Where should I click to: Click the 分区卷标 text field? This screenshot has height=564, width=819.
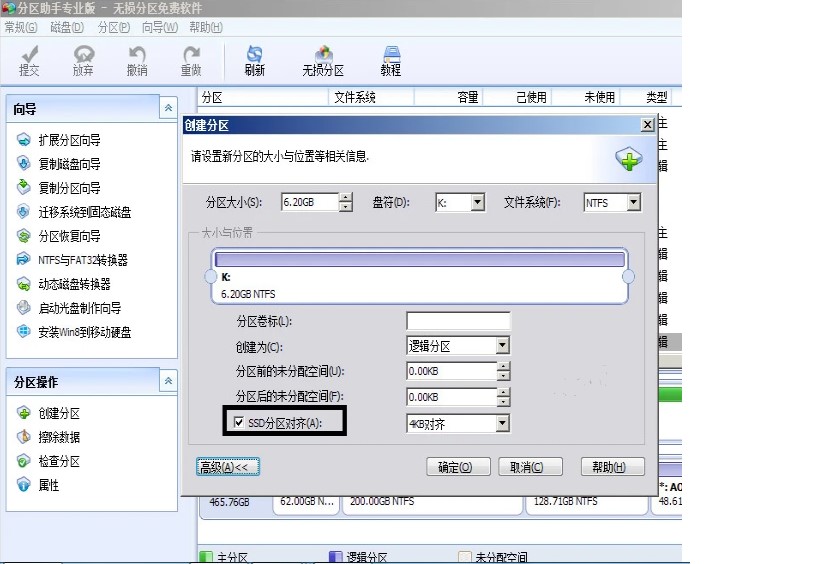click(x=458, y=321)
